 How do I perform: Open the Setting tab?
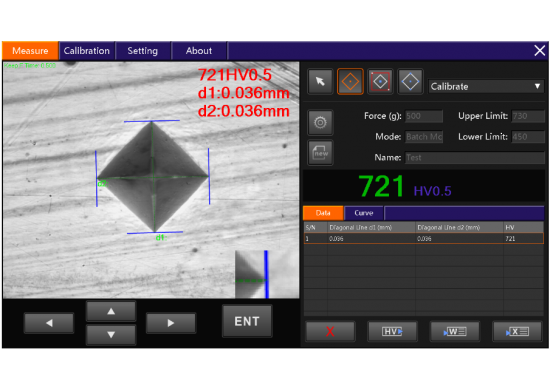tap(143, 51)
